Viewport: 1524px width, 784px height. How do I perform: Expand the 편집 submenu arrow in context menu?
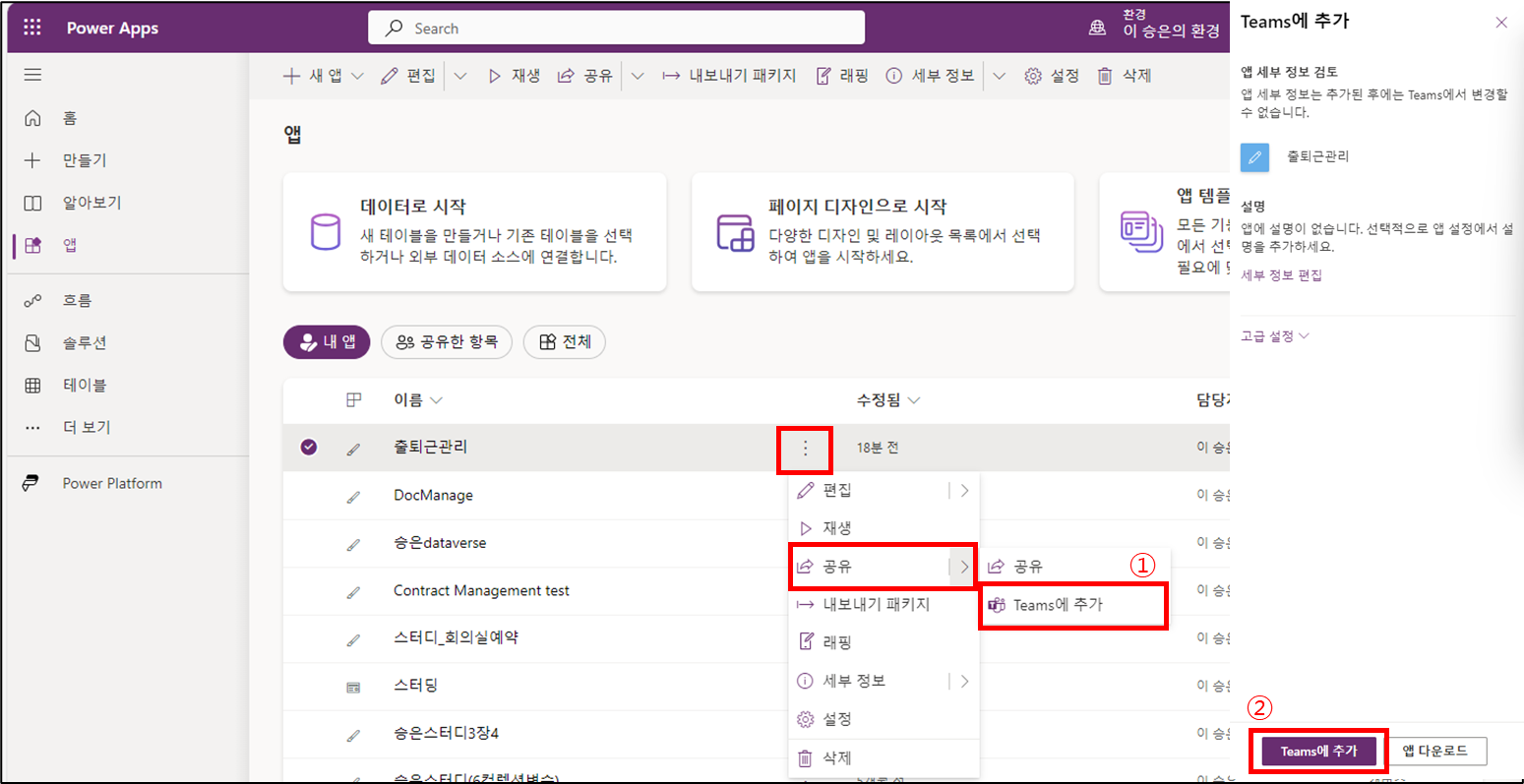(x=964, y=490)
